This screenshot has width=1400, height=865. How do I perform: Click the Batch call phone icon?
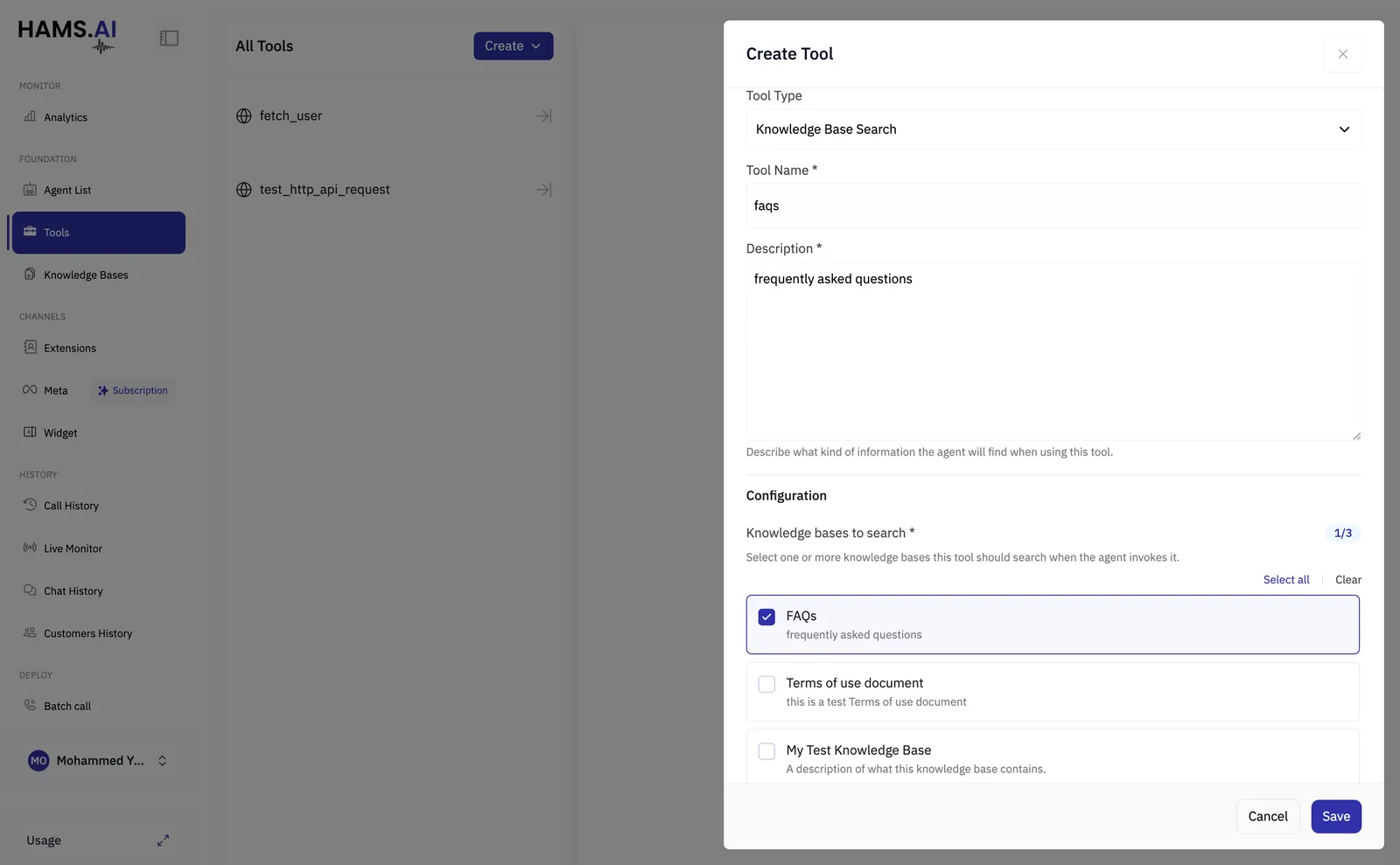[x=30, y=705]
